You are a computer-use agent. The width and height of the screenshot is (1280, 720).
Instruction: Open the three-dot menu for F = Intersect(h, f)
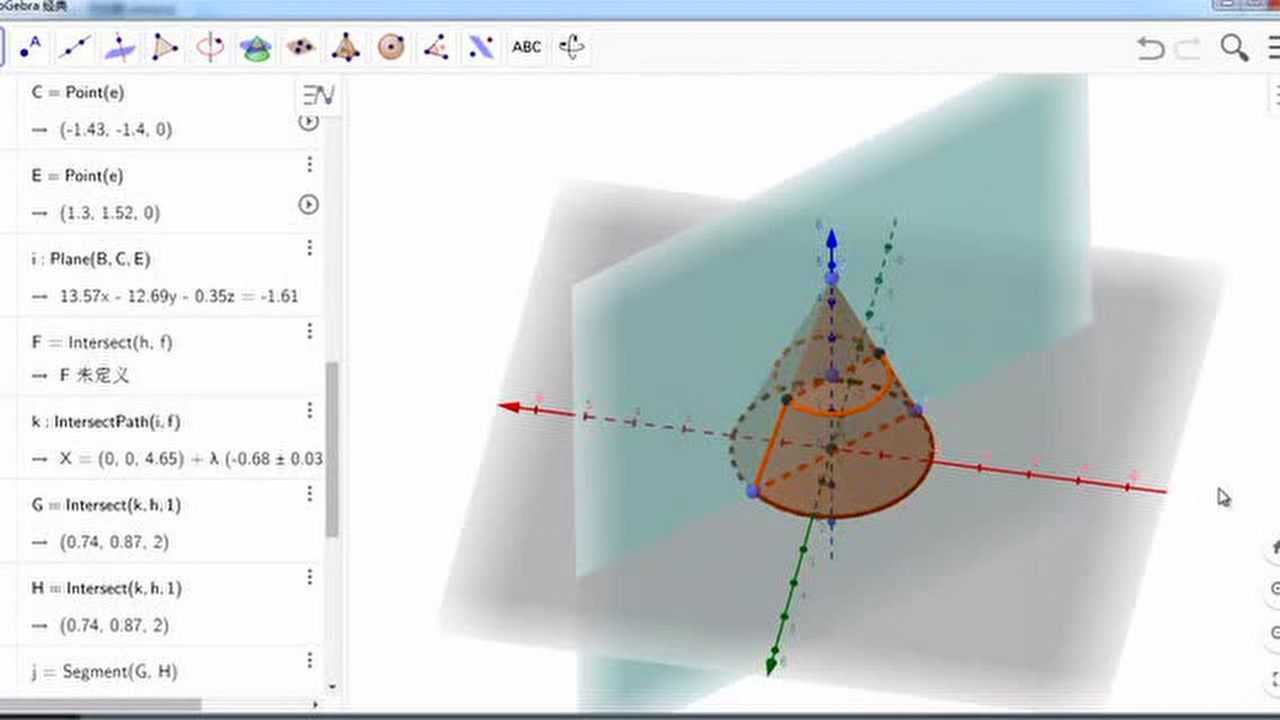309,330
